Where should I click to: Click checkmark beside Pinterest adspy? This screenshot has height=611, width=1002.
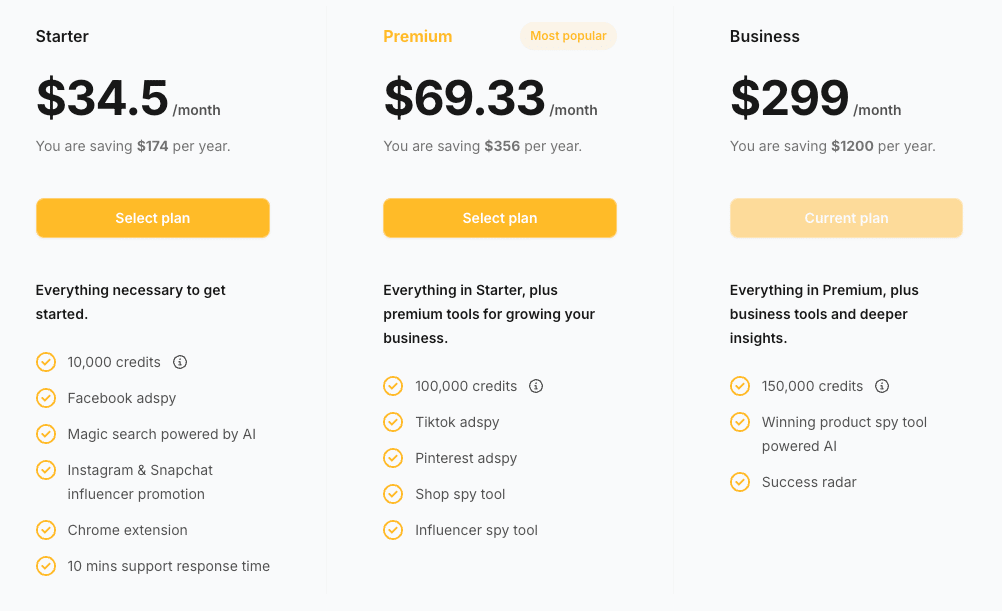pyautogui.click(x=393, y=458)
